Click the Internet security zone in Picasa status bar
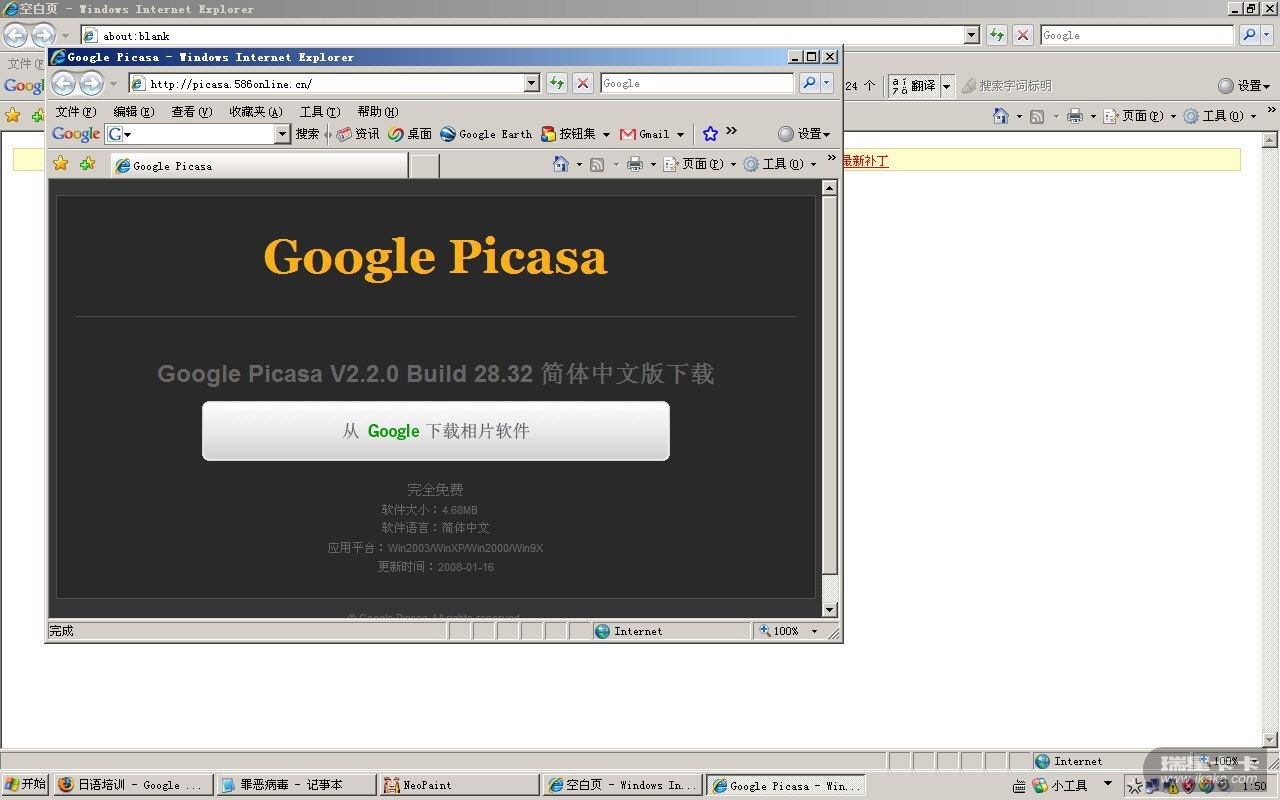The height and width of the screenshot is (800, 1280). point(671,631)
